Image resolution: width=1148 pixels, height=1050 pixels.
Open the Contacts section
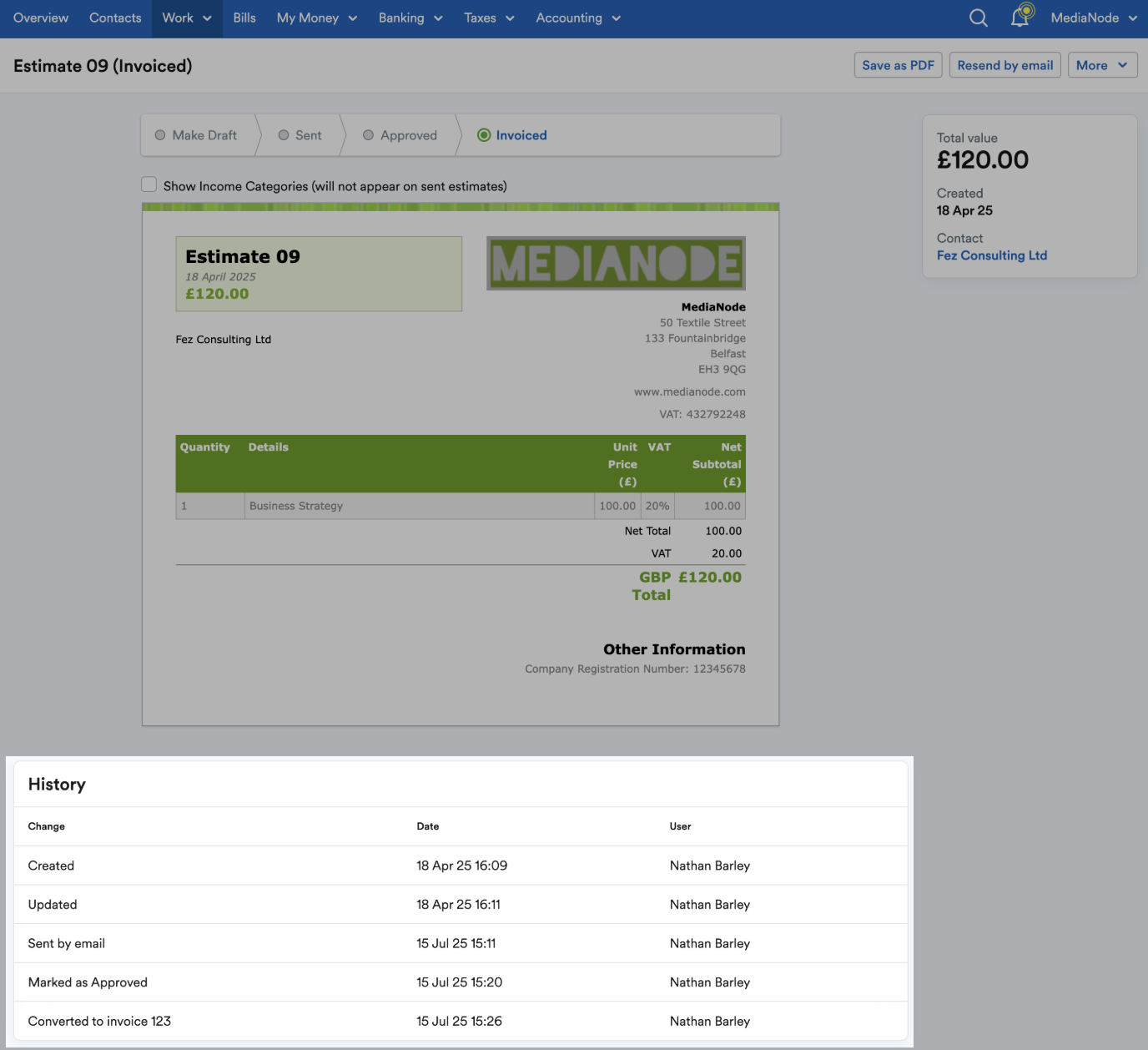tap(115, 18)
